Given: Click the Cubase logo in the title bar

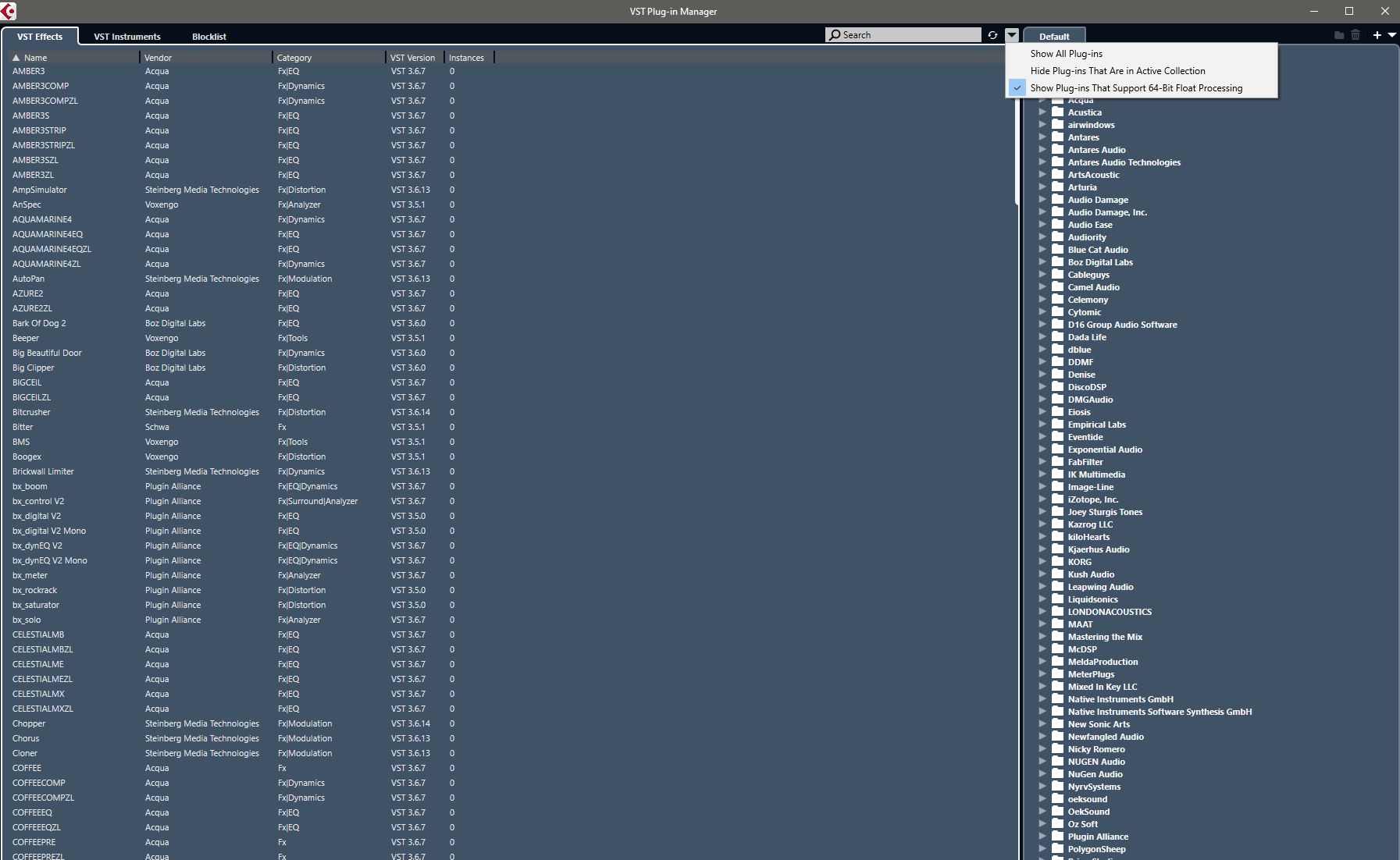Looking at the screenshot, I should [x=9, y=11].
